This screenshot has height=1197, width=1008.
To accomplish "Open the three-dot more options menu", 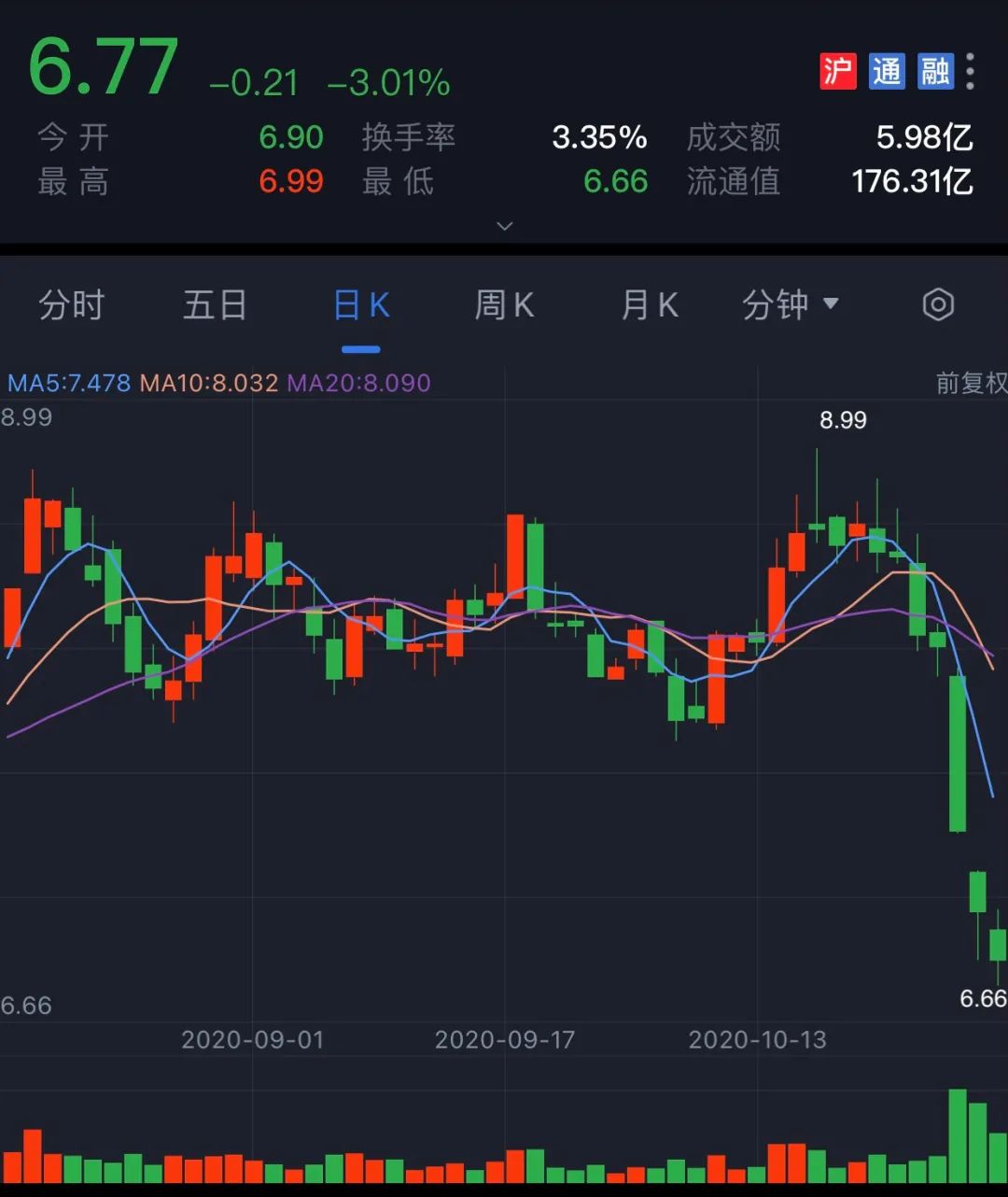I will click(971, 71).
